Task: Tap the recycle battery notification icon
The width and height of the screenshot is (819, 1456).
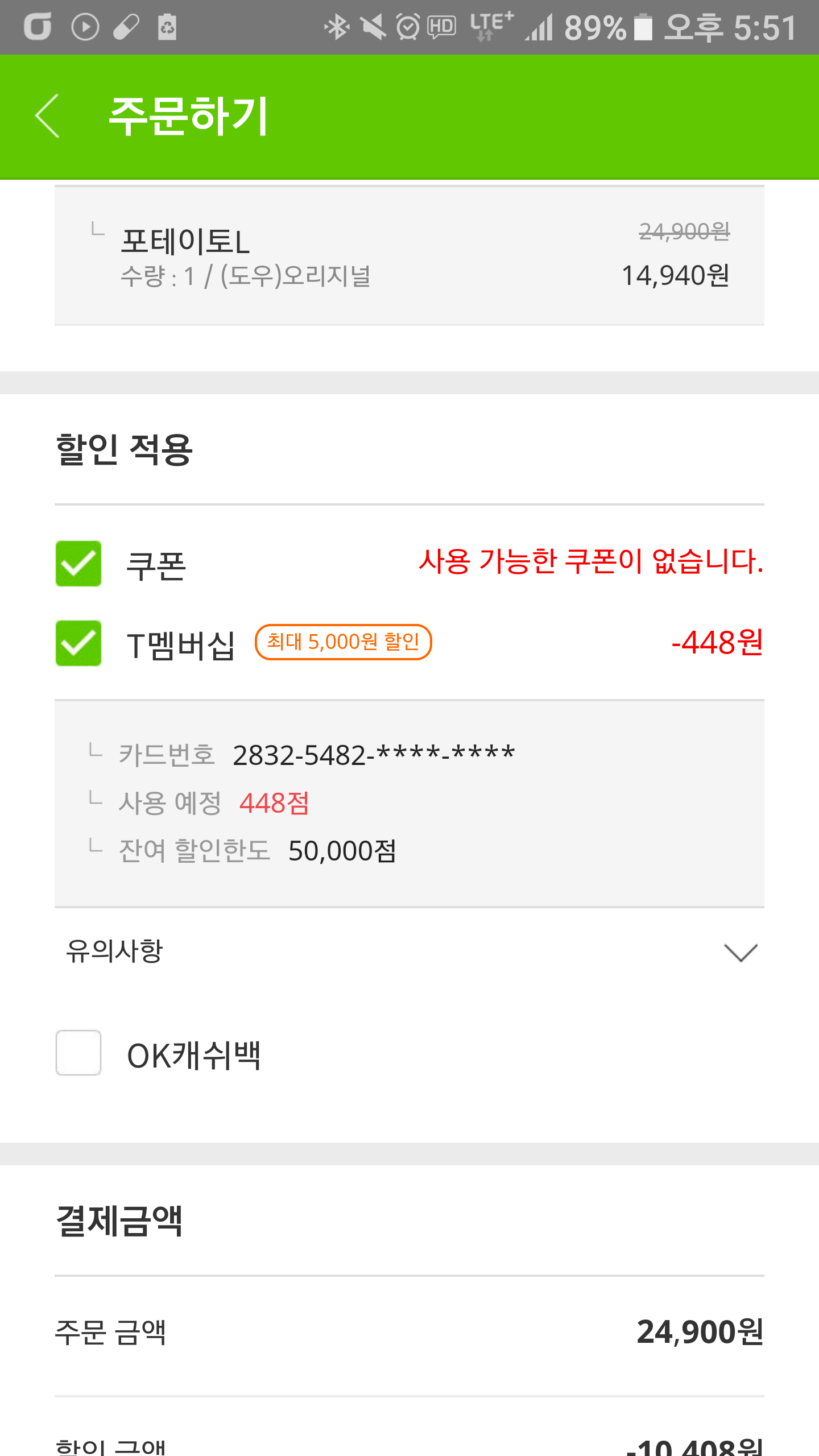Action: (x=167, y=27)
